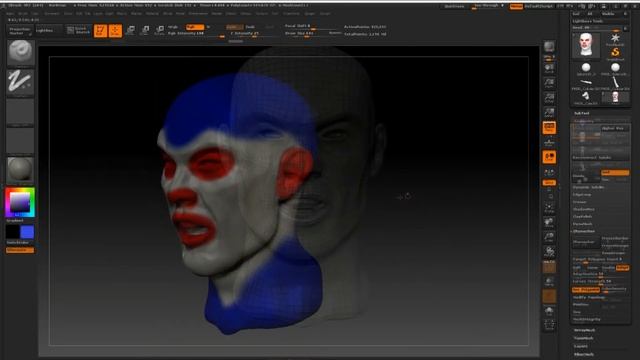
Task: Open the Zscript menu
Action: (x=325, y=13)
